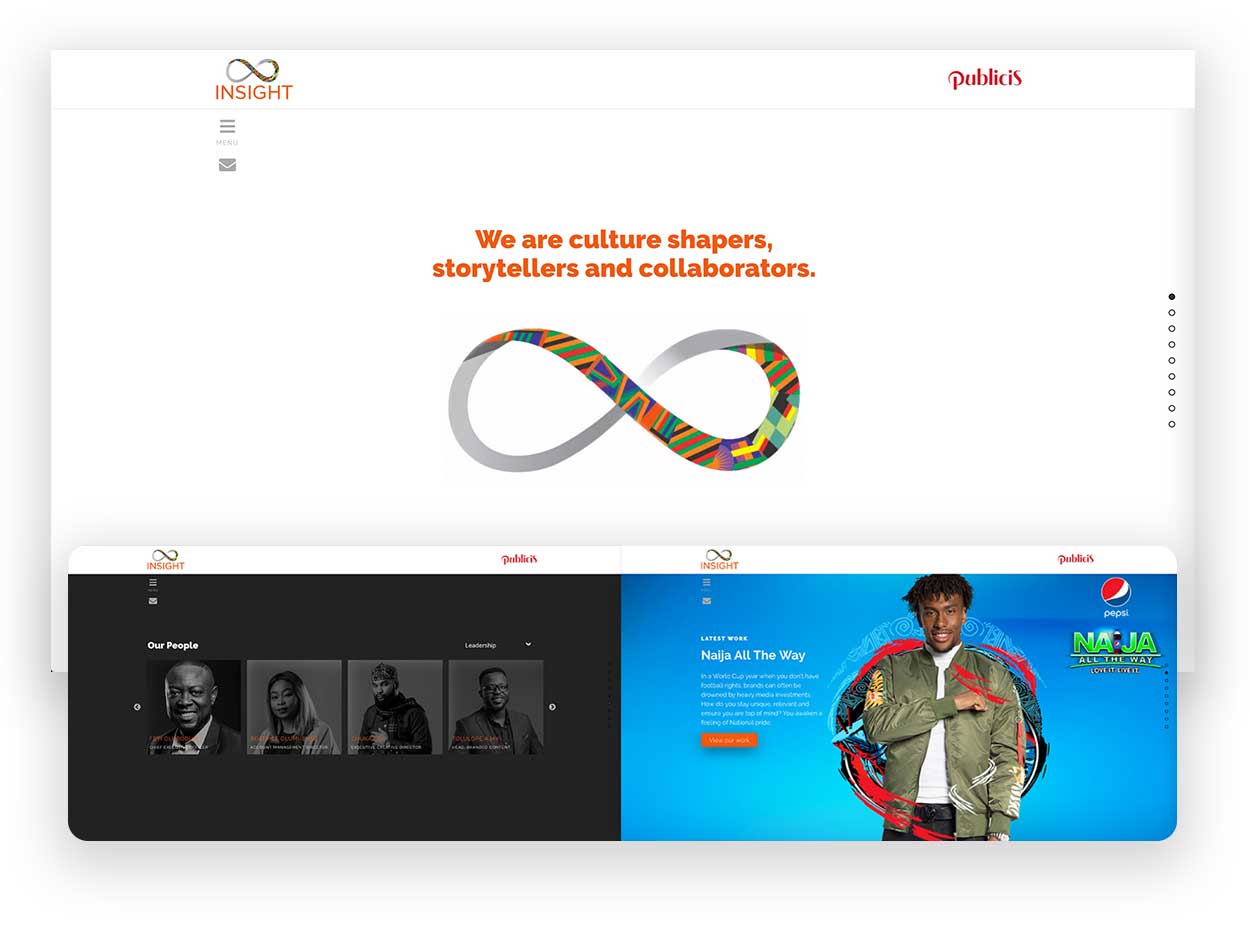
Task: Click the colorful infinity loop artwork
Action: click(624, 400)
